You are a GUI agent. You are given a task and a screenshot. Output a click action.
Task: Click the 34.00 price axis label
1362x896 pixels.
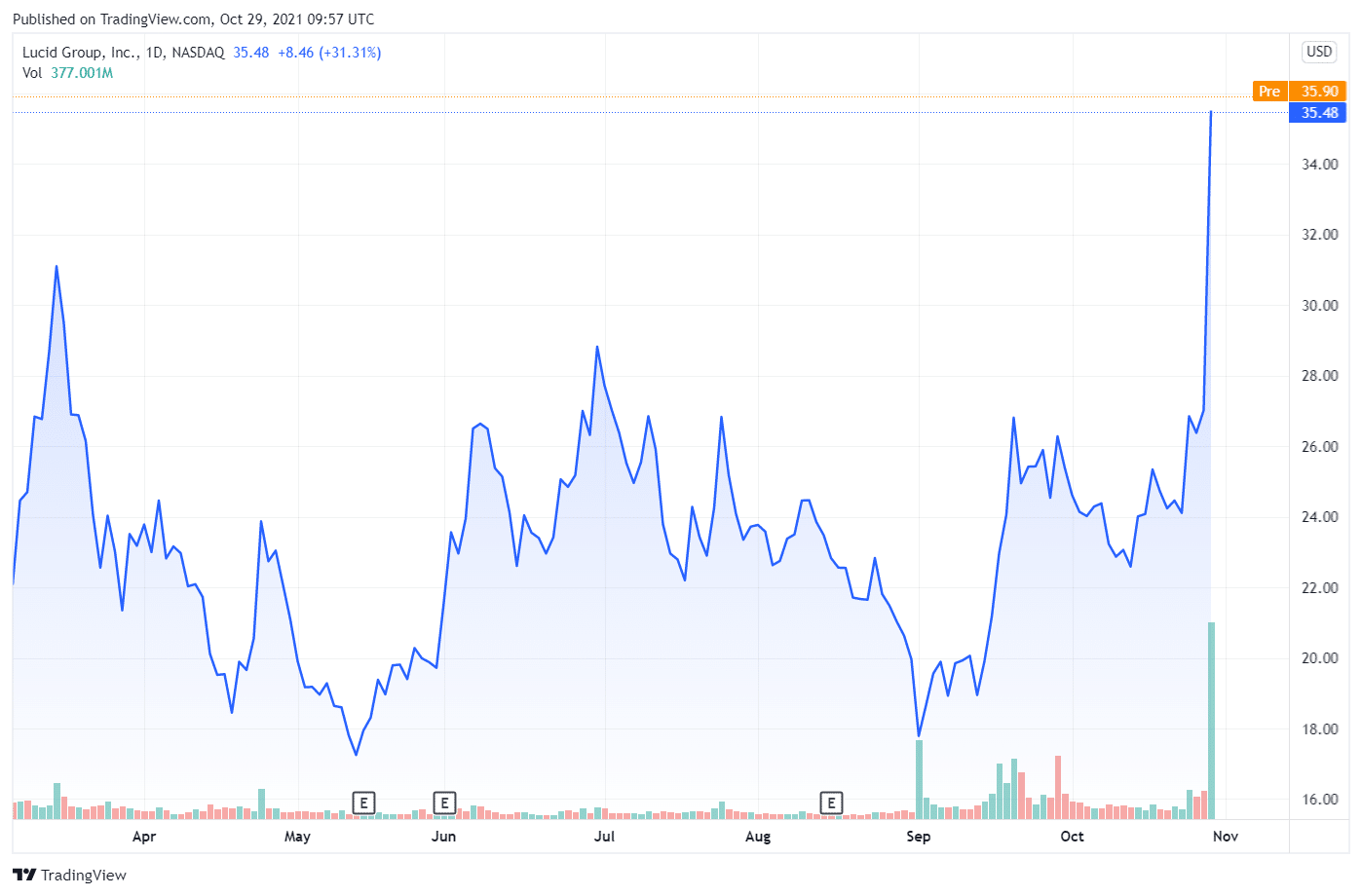click(x=1320, y=165)
